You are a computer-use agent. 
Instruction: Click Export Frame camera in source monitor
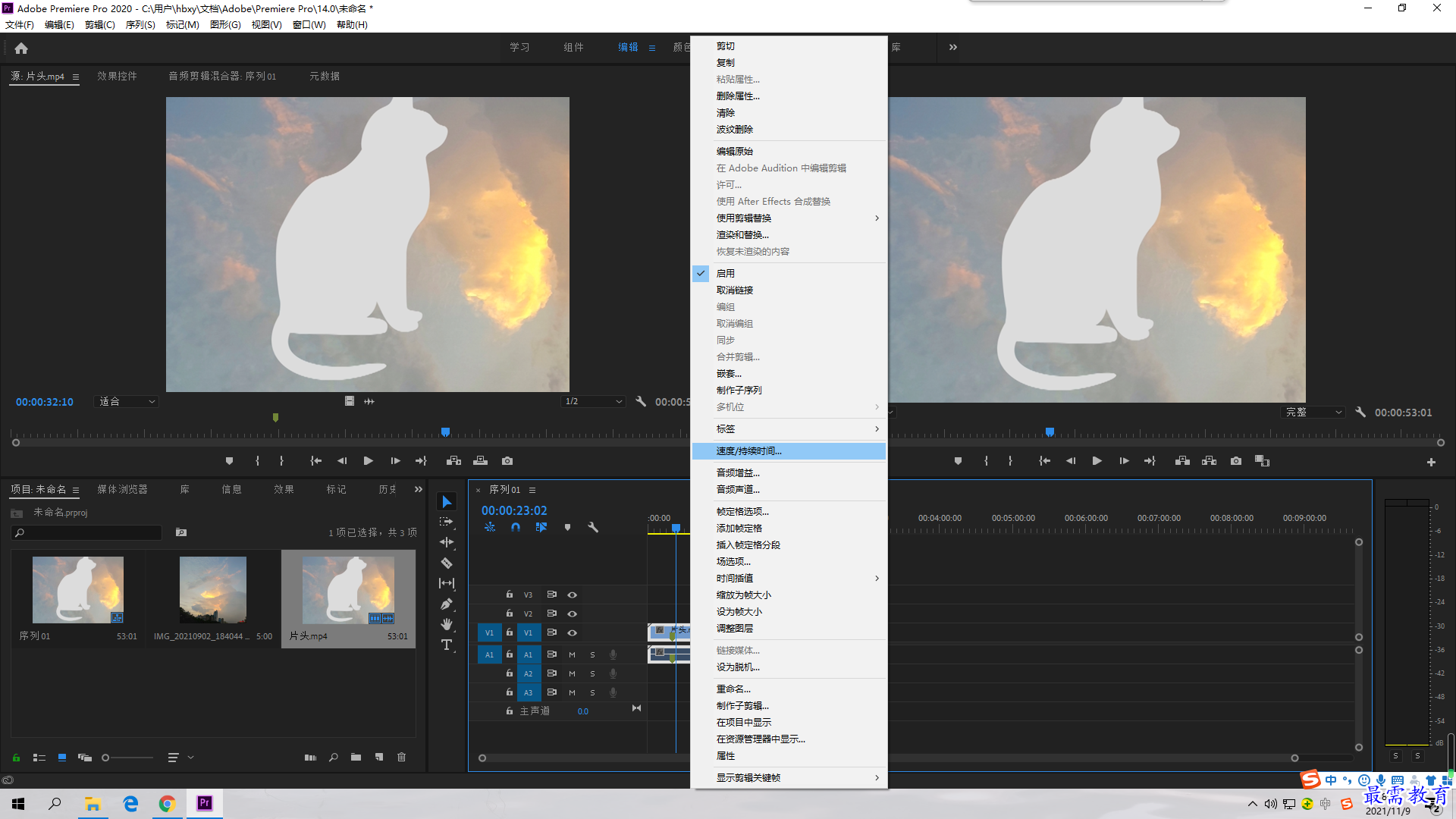coord(507,461)
